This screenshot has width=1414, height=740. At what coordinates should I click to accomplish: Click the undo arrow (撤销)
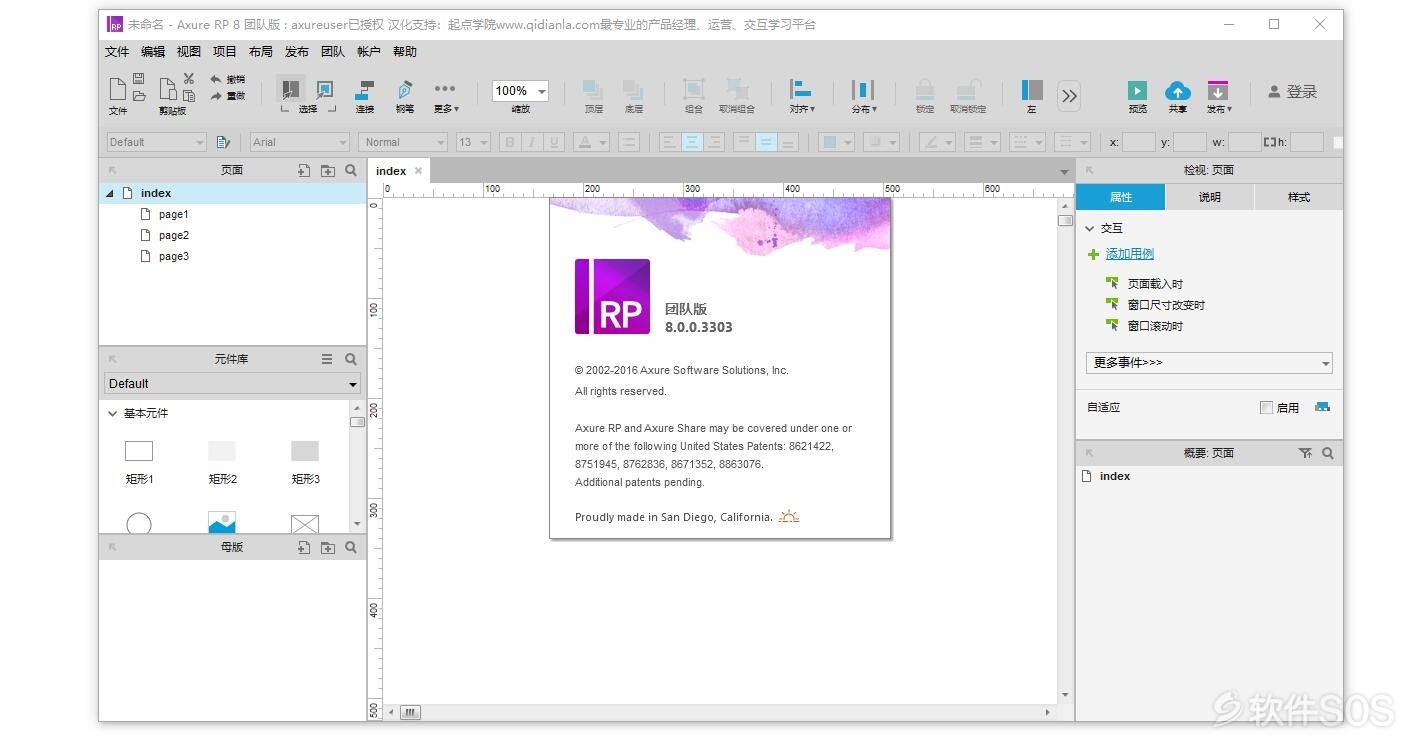227,79
